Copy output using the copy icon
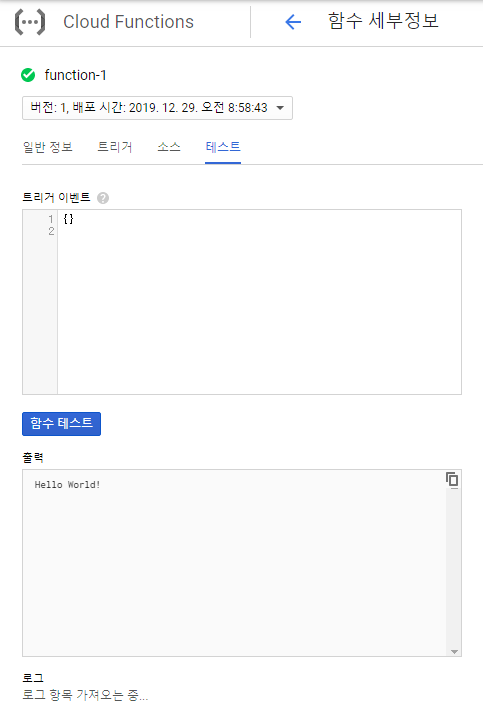Screen dimensions: 483x724 click(x=452, y=480)
